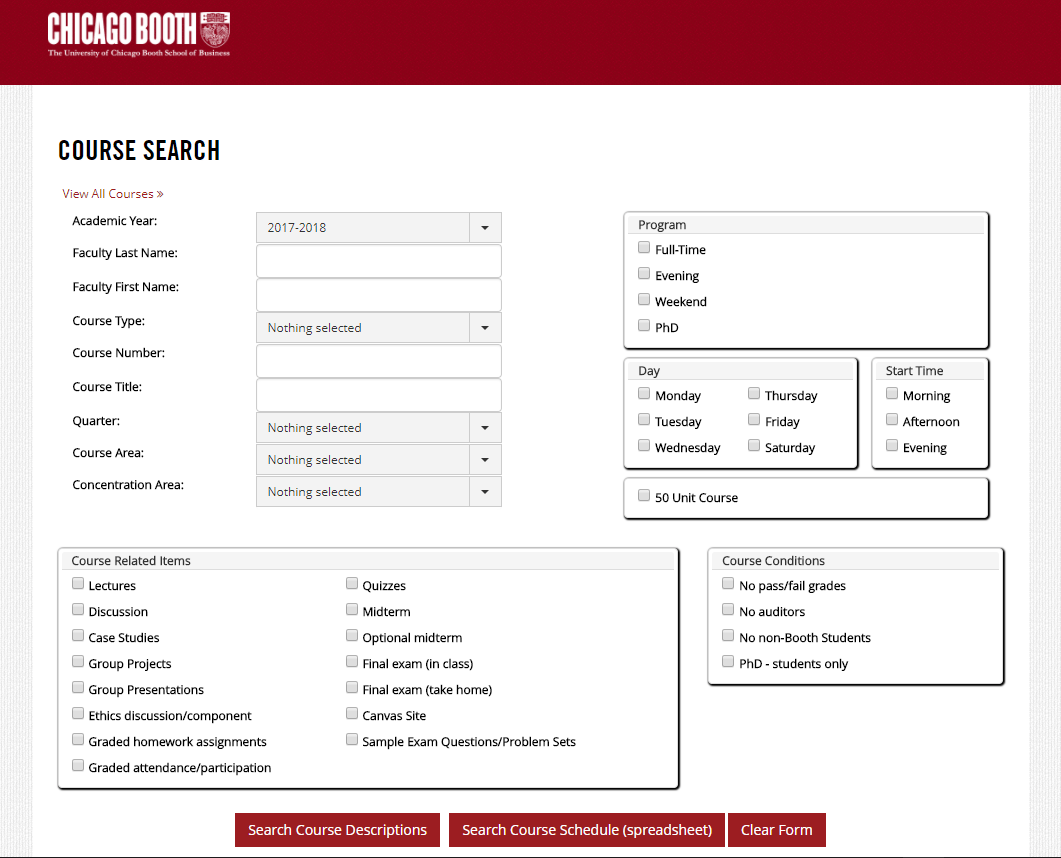Click the Course Number input field
The width and height of the screenshot is (1061, 858).
pos(378,361)
